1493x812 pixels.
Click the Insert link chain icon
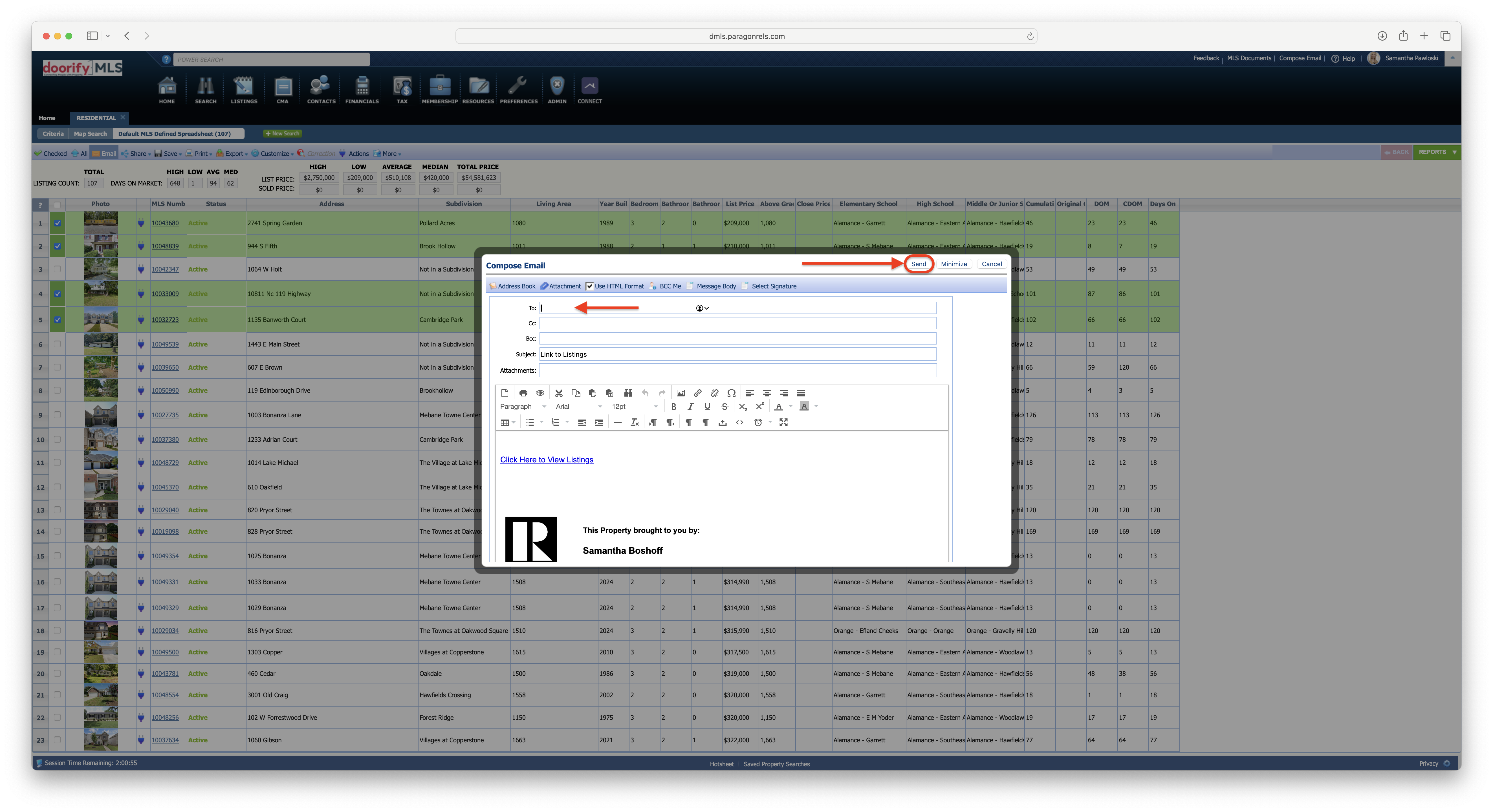tap(697, 393)
